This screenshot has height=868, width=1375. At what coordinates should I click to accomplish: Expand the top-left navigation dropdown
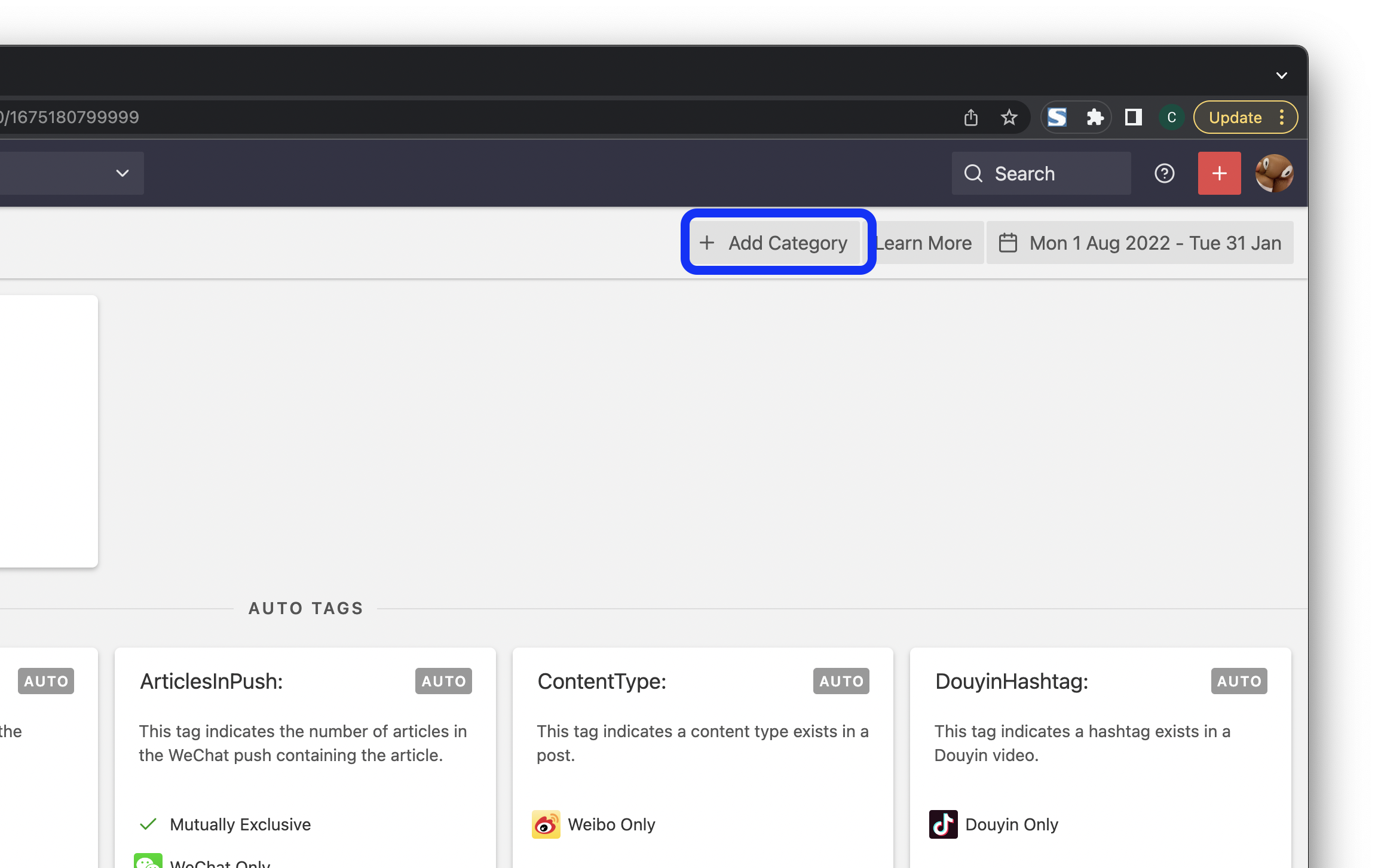point(119,173)
